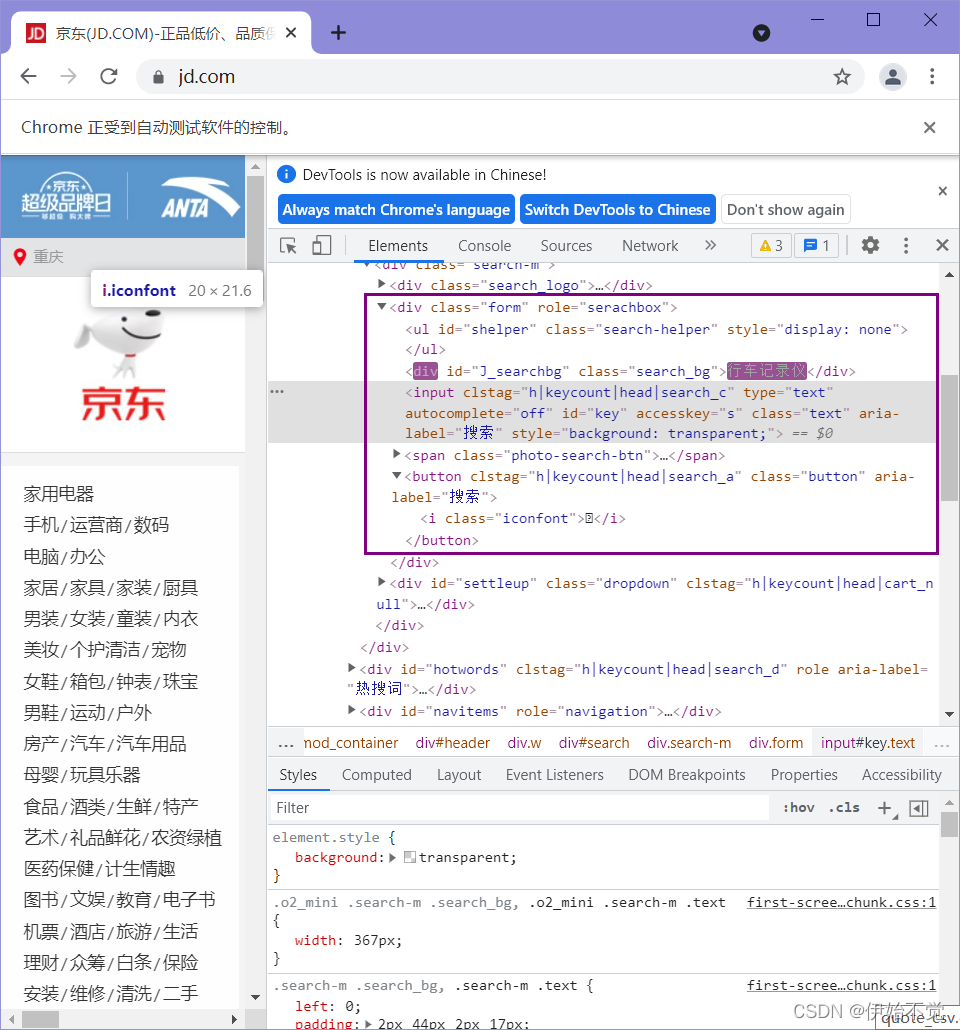Click Don't show again button
This screenshot has height=1030, width=960.
pyautogui.click(x=785, y=210)
